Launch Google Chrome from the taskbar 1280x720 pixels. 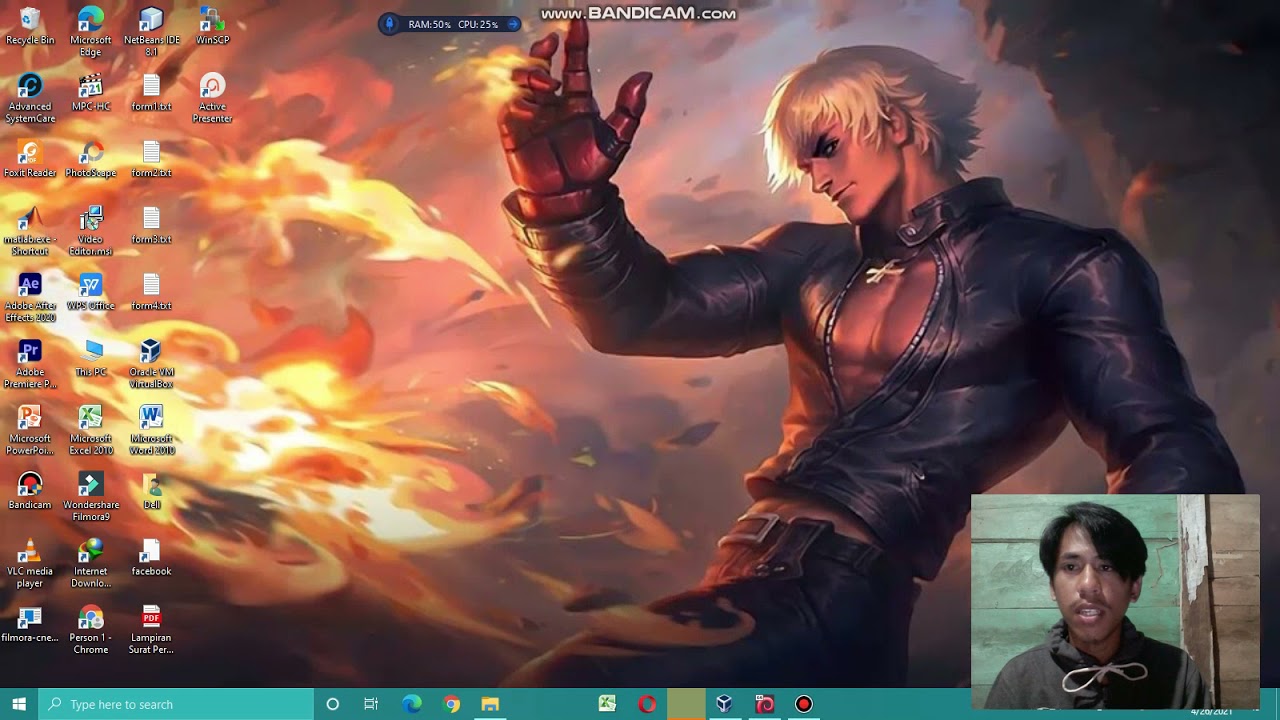(452, 704)
